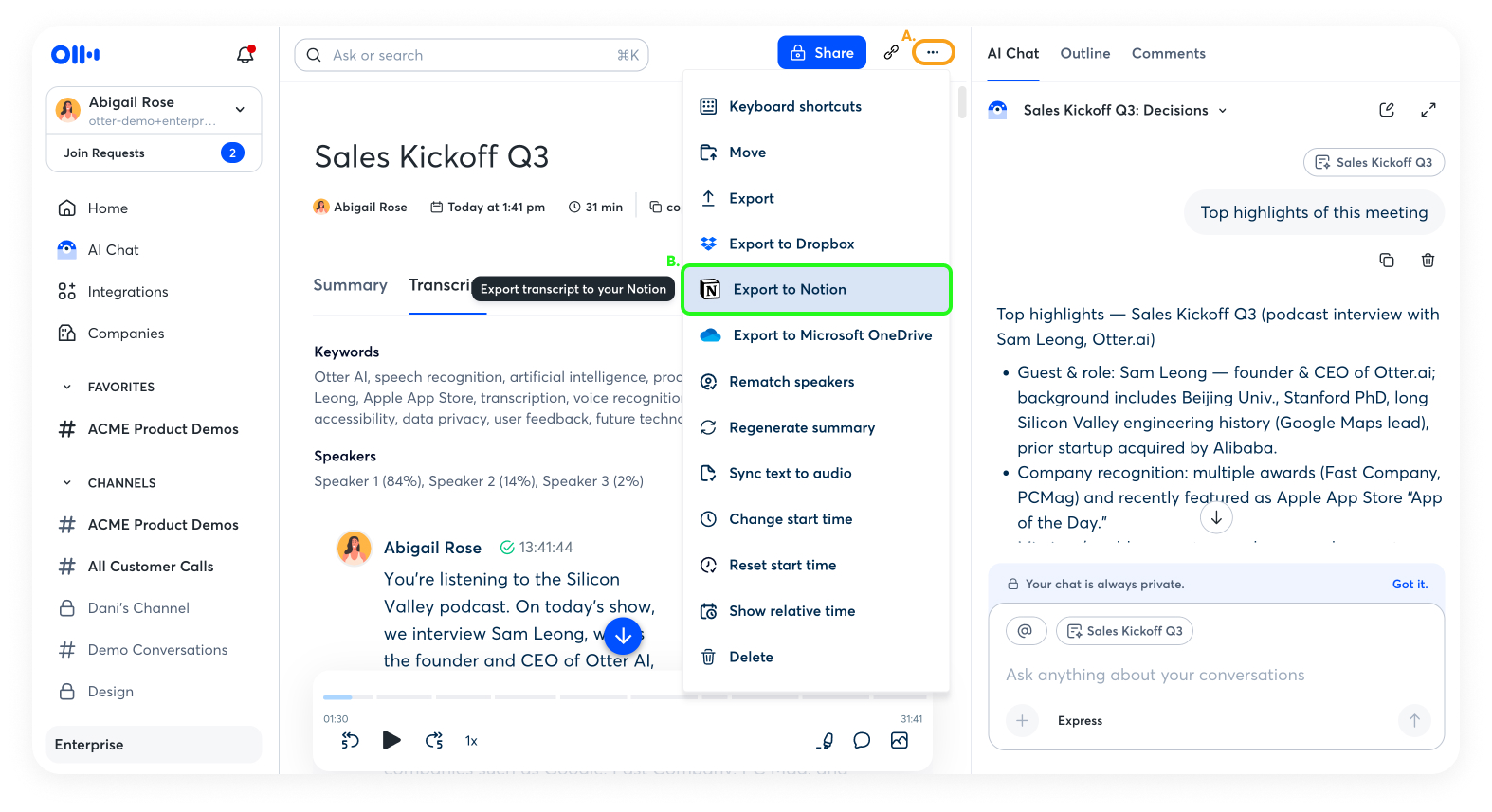Add a comment with the speech bubble icon

(862, 741)
